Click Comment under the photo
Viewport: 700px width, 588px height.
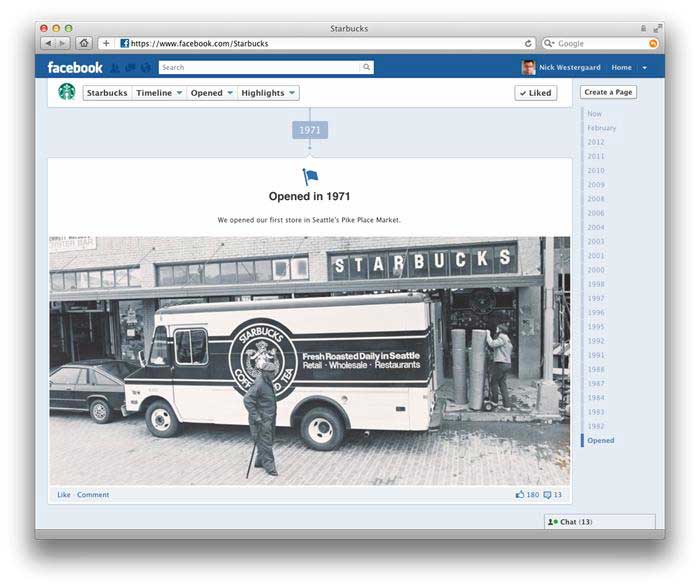(x=93, y=495)
